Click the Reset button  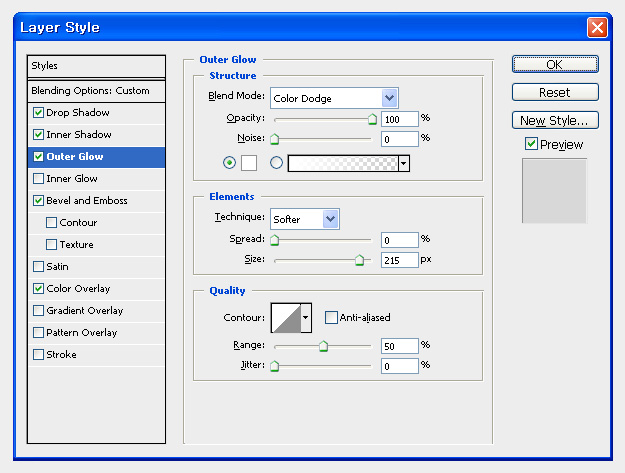coord(555,92)
